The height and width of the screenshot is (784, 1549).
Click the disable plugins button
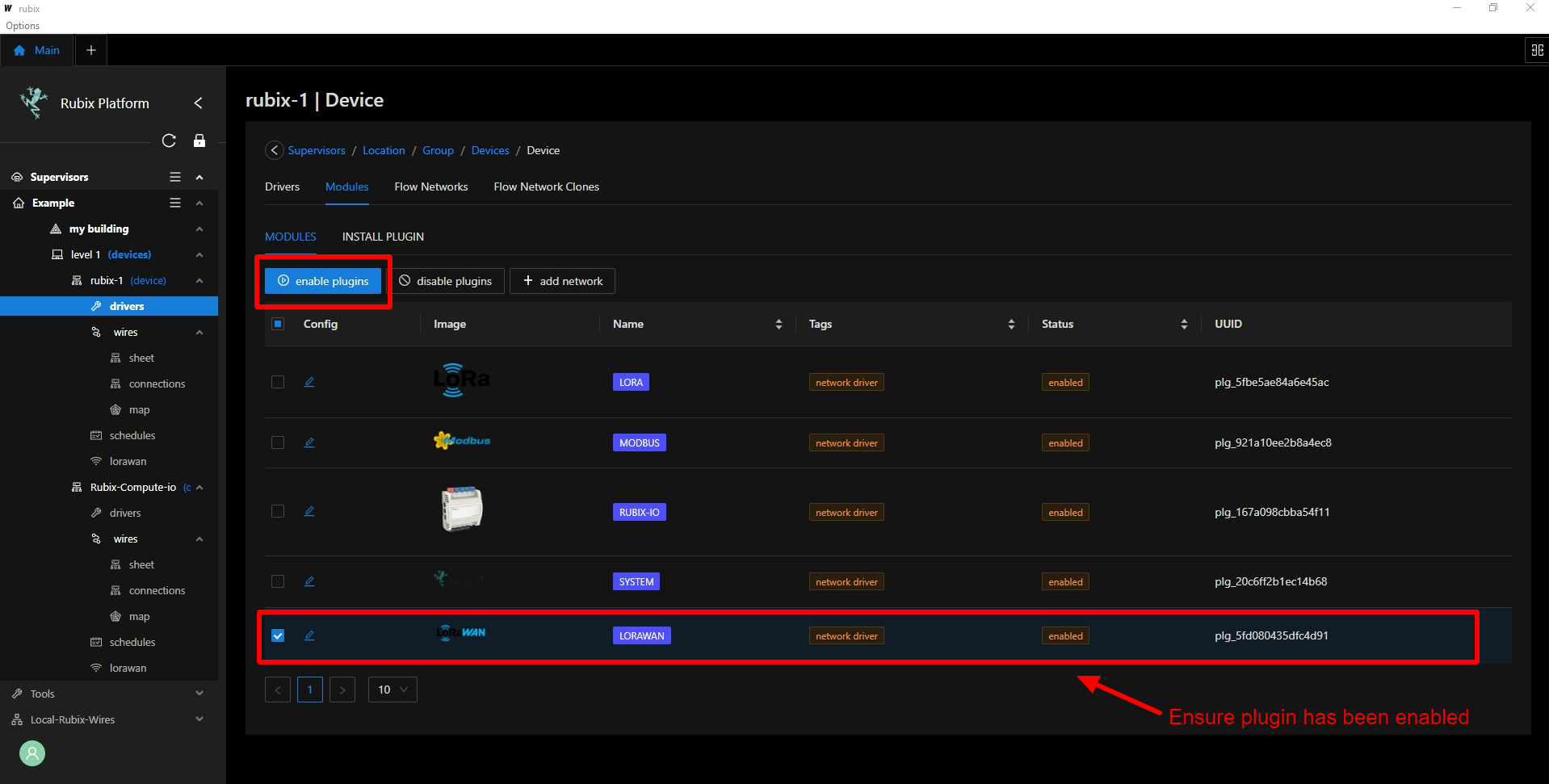(x=446, y=281)
